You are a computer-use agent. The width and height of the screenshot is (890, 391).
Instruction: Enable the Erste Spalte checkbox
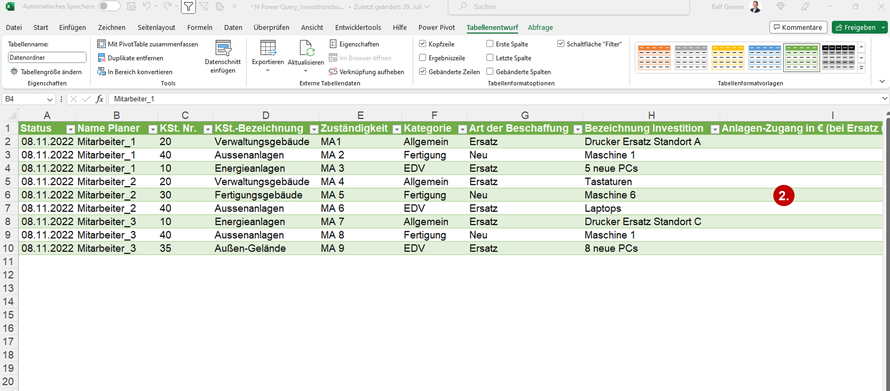[x=490, y=44]
